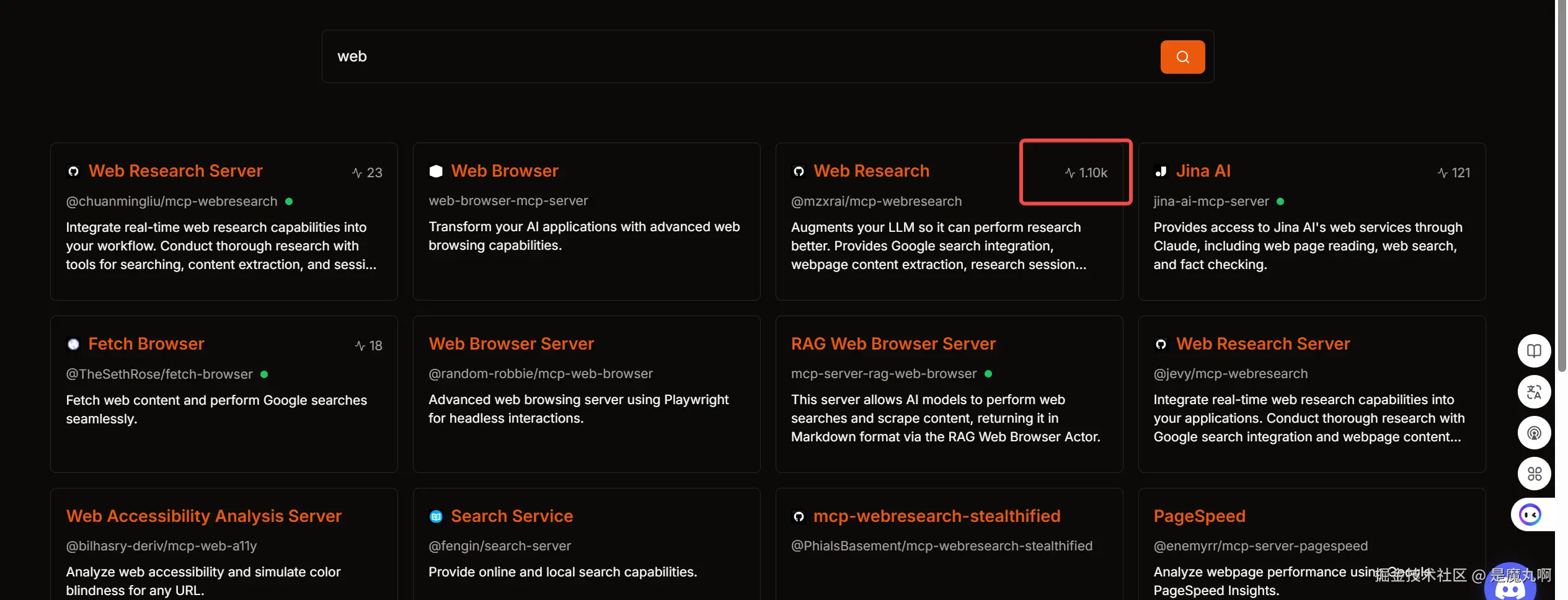
Task: Open the Web Research title by mzxrai
Action: [871, 171]
